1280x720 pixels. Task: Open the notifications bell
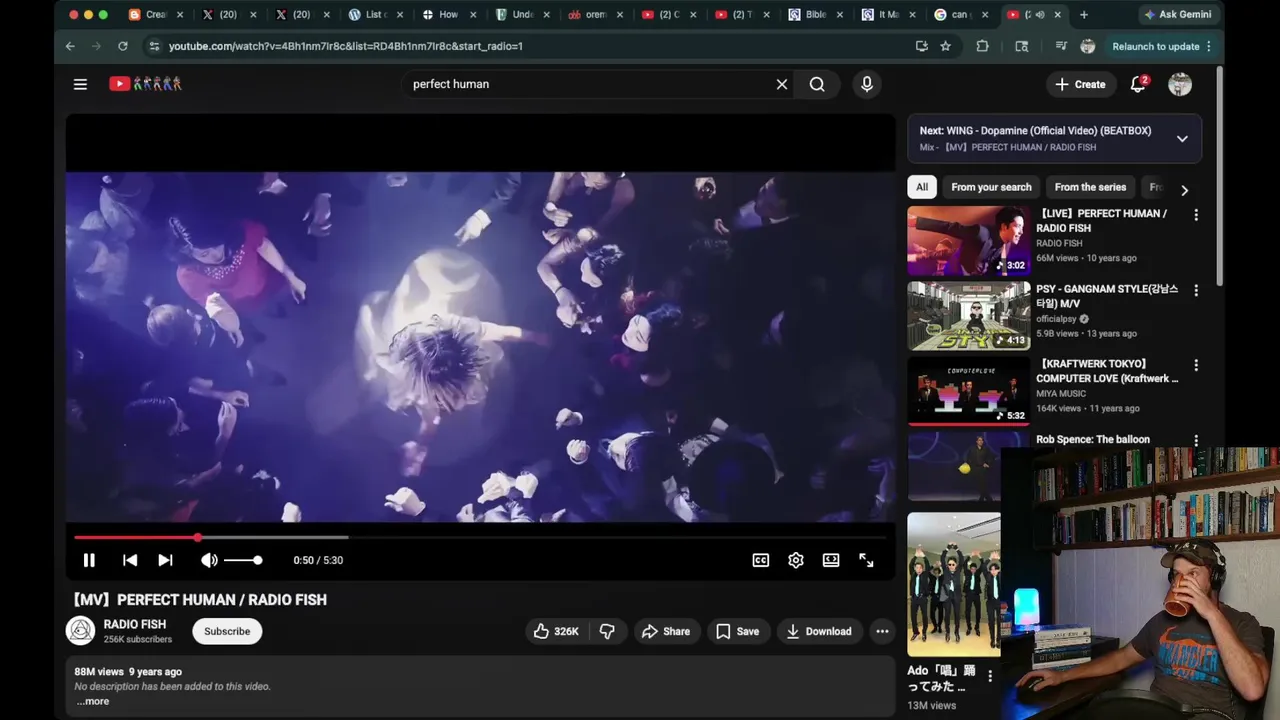point(1138,84)
